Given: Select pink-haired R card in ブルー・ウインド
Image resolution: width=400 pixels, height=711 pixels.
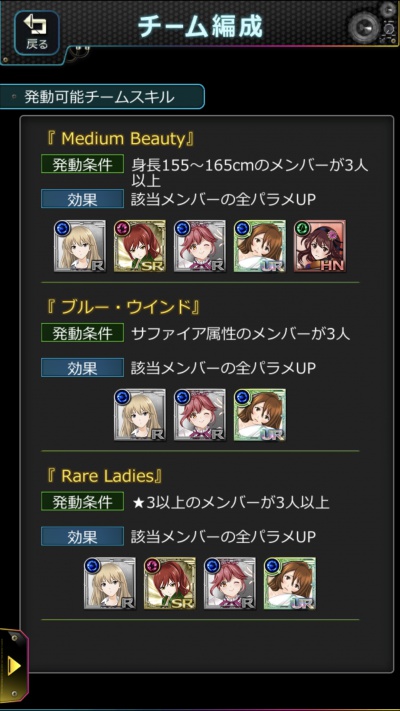Looking at the screenshot, I should pyautogui.click(x=200, y=414).
